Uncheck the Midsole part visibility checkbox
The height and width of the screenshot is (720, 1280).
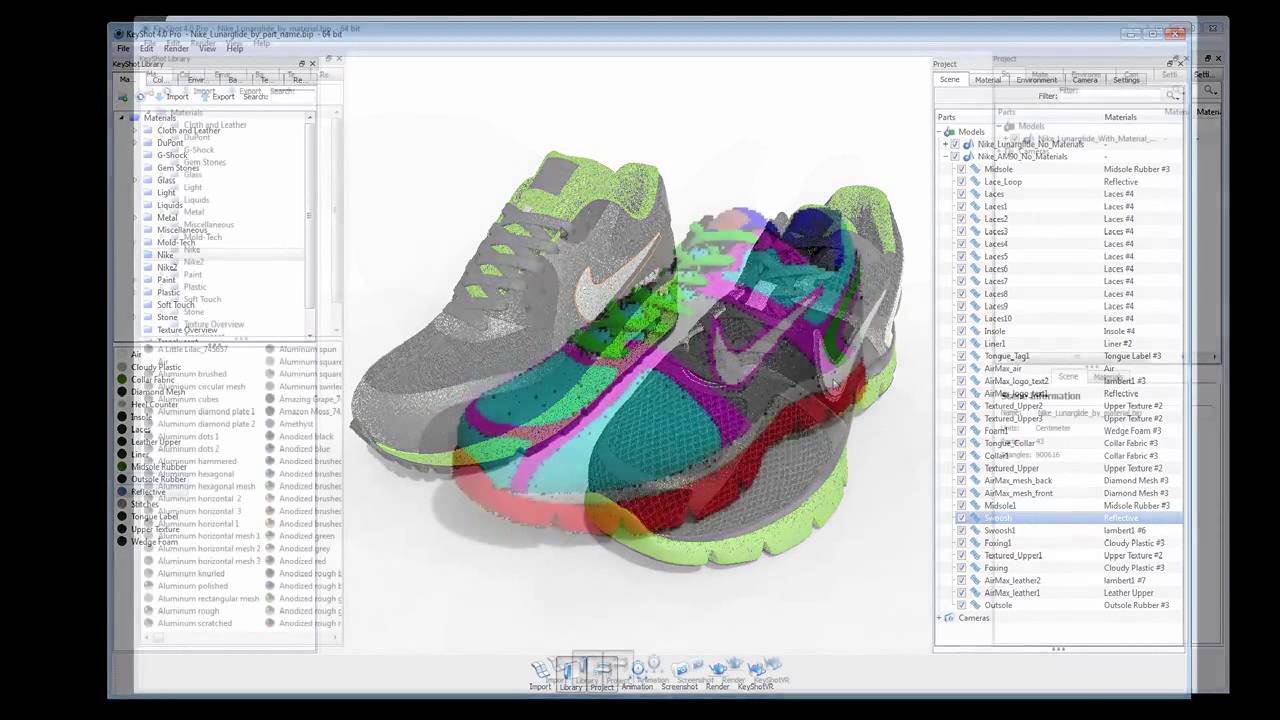(961, 169)
